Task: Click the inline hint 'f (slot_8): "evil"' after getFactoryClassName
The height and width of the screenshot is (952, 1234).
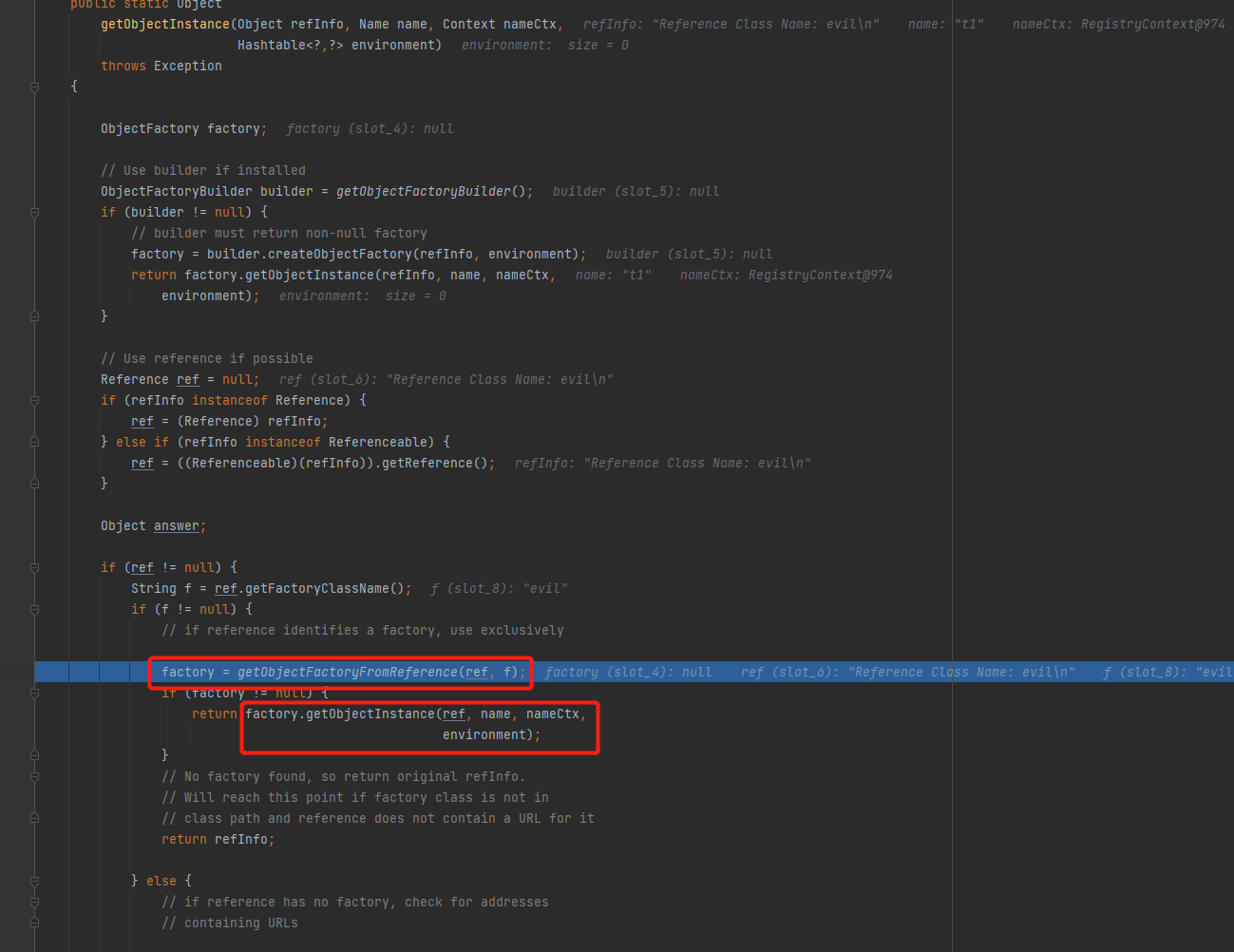Action: [500, 588]
